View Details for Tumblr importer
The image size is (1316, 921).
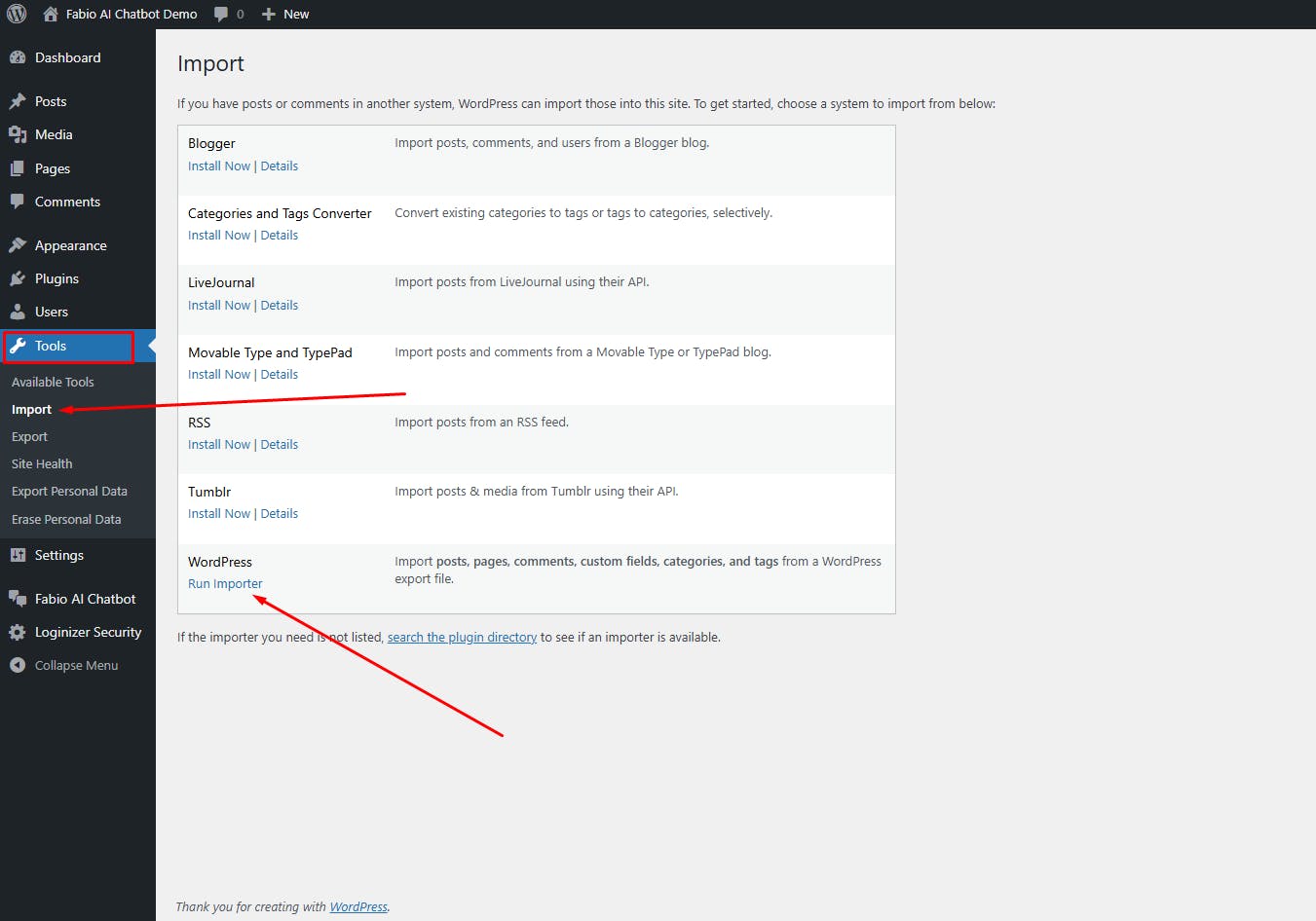coord(280,513)
